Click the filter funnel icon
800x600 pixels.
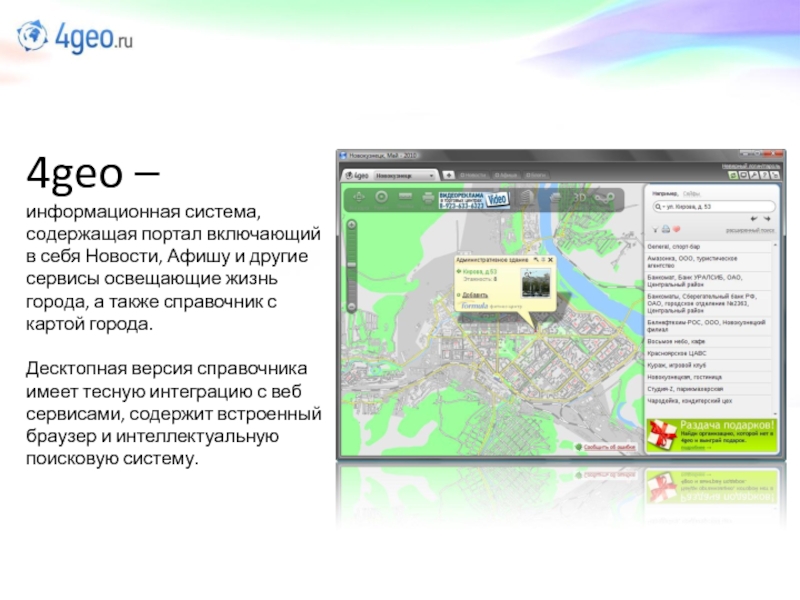point(655,230)
